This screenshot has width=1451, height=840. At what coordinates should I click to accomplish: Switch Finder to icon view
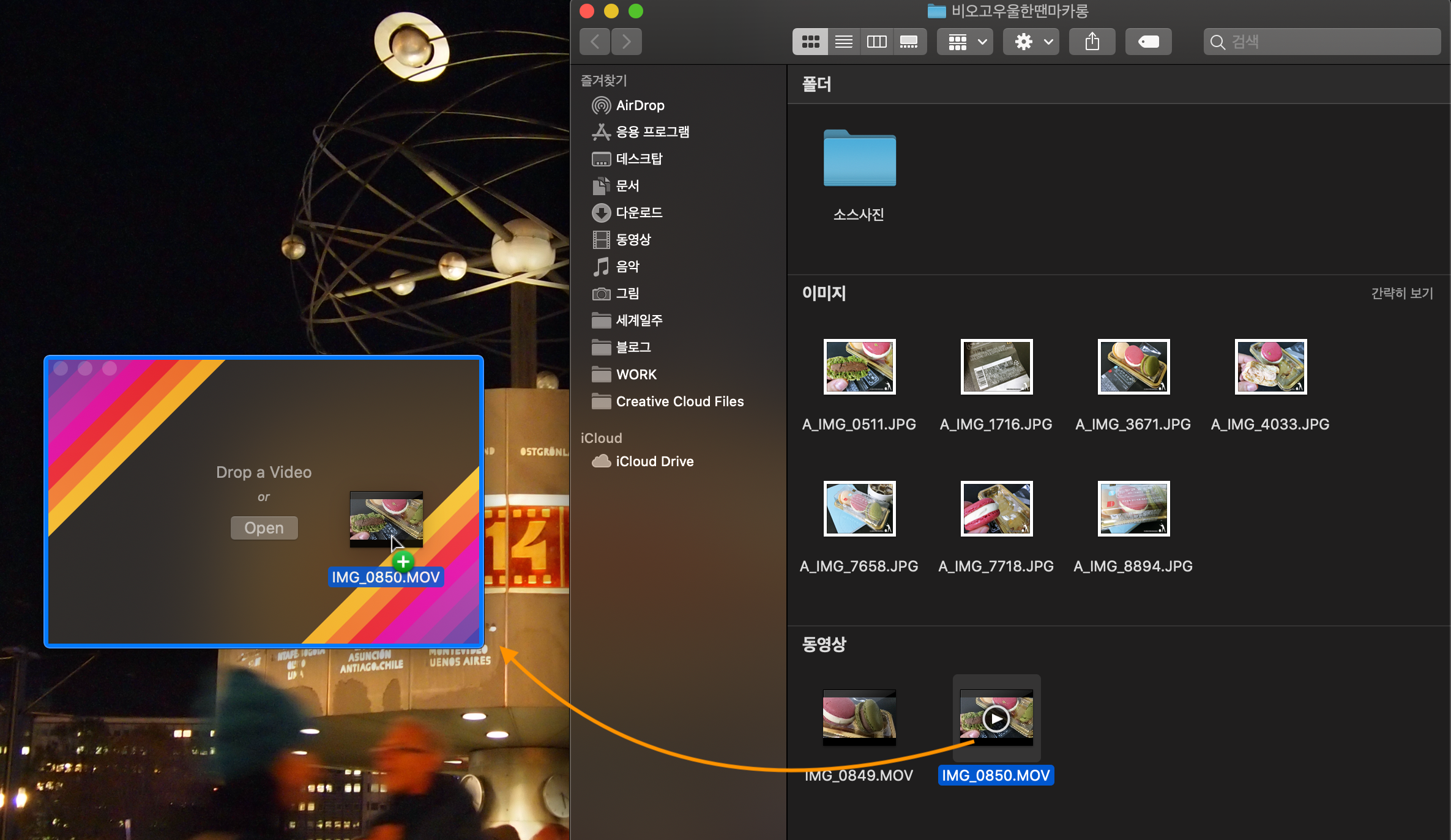(x=810, y=42)
